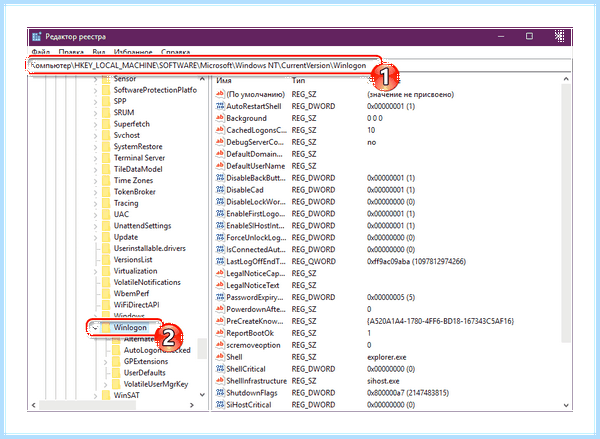Select the VolatileNotifications key

click(x=147, y=282)
